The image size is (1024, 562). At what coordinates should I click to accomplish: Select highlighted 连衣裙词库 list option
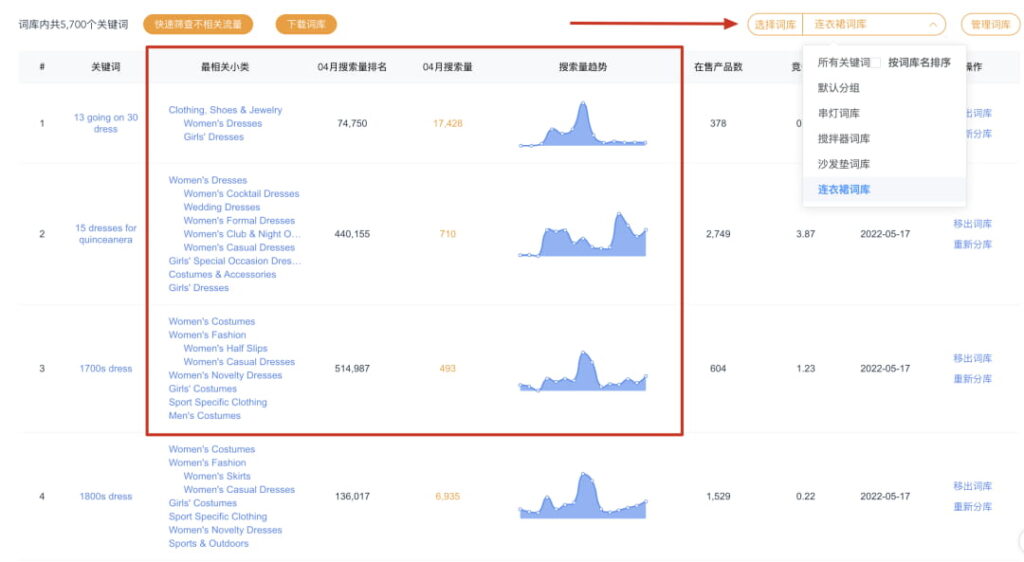843,189
